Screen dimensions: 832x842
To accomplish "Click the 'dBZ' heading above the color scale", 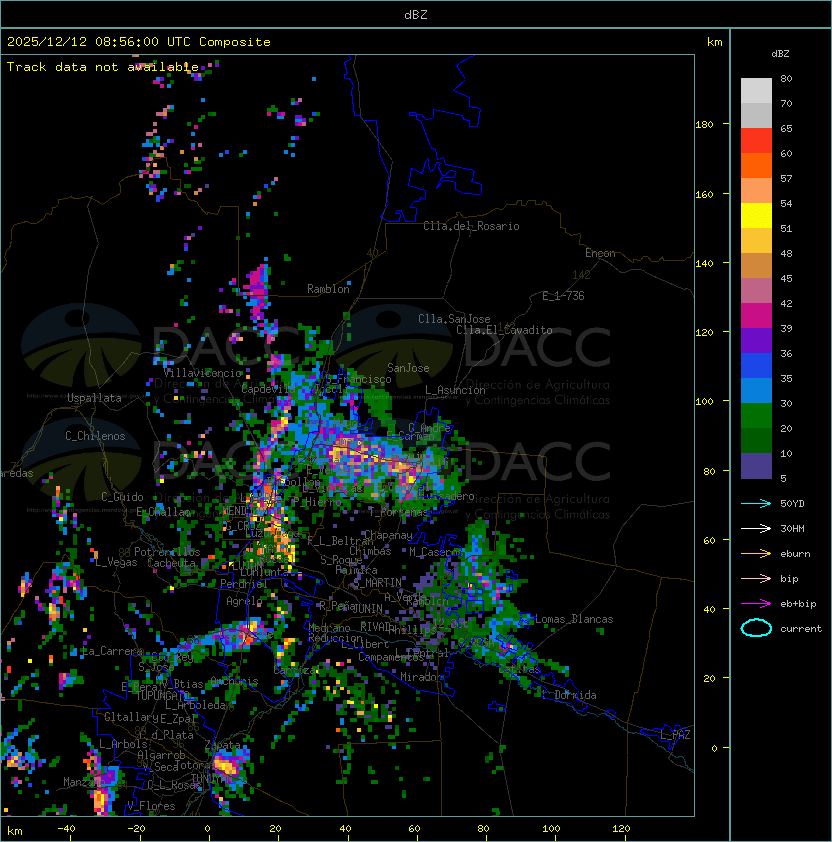I will 780,54.
